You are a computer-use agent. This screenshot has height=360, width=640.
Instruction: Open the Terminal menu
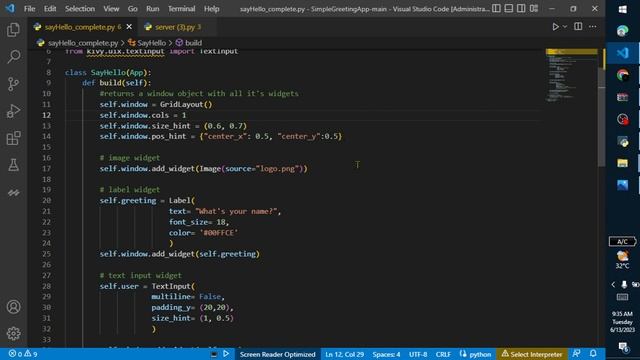pos(181,9)
